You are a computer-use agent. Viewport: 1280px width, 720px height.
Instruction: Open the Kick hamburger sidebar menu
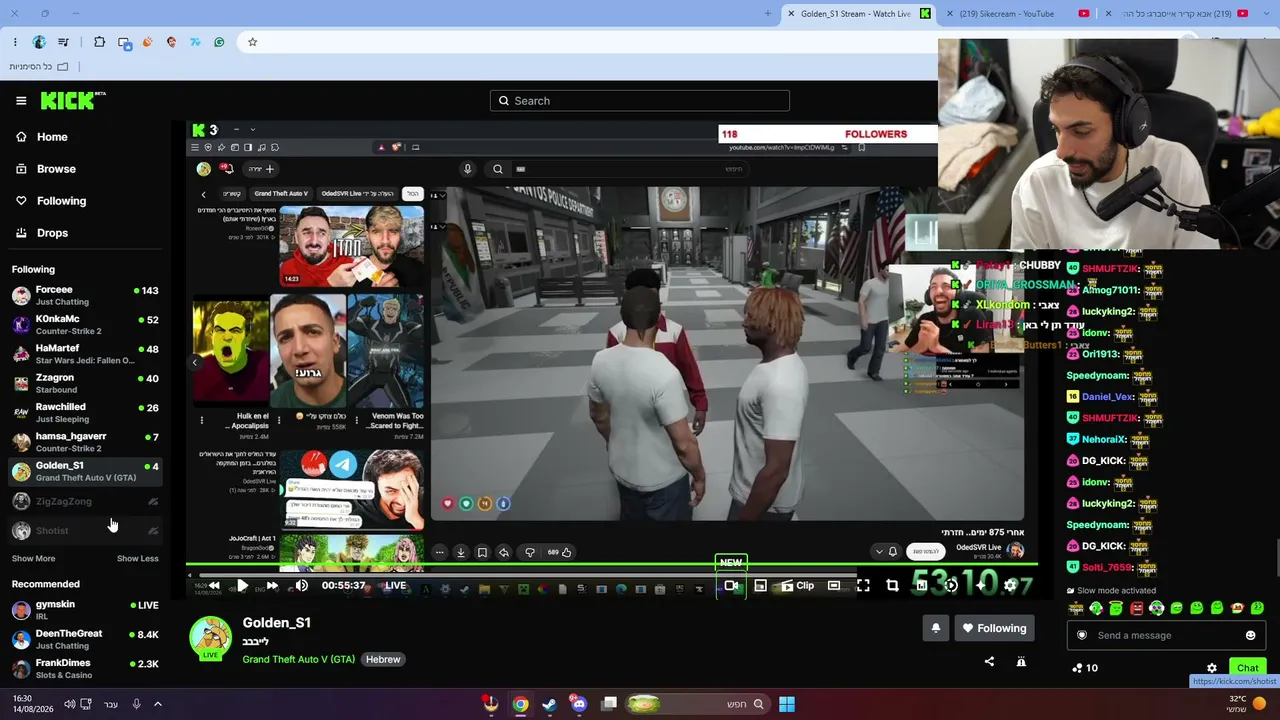coord(21,100)
